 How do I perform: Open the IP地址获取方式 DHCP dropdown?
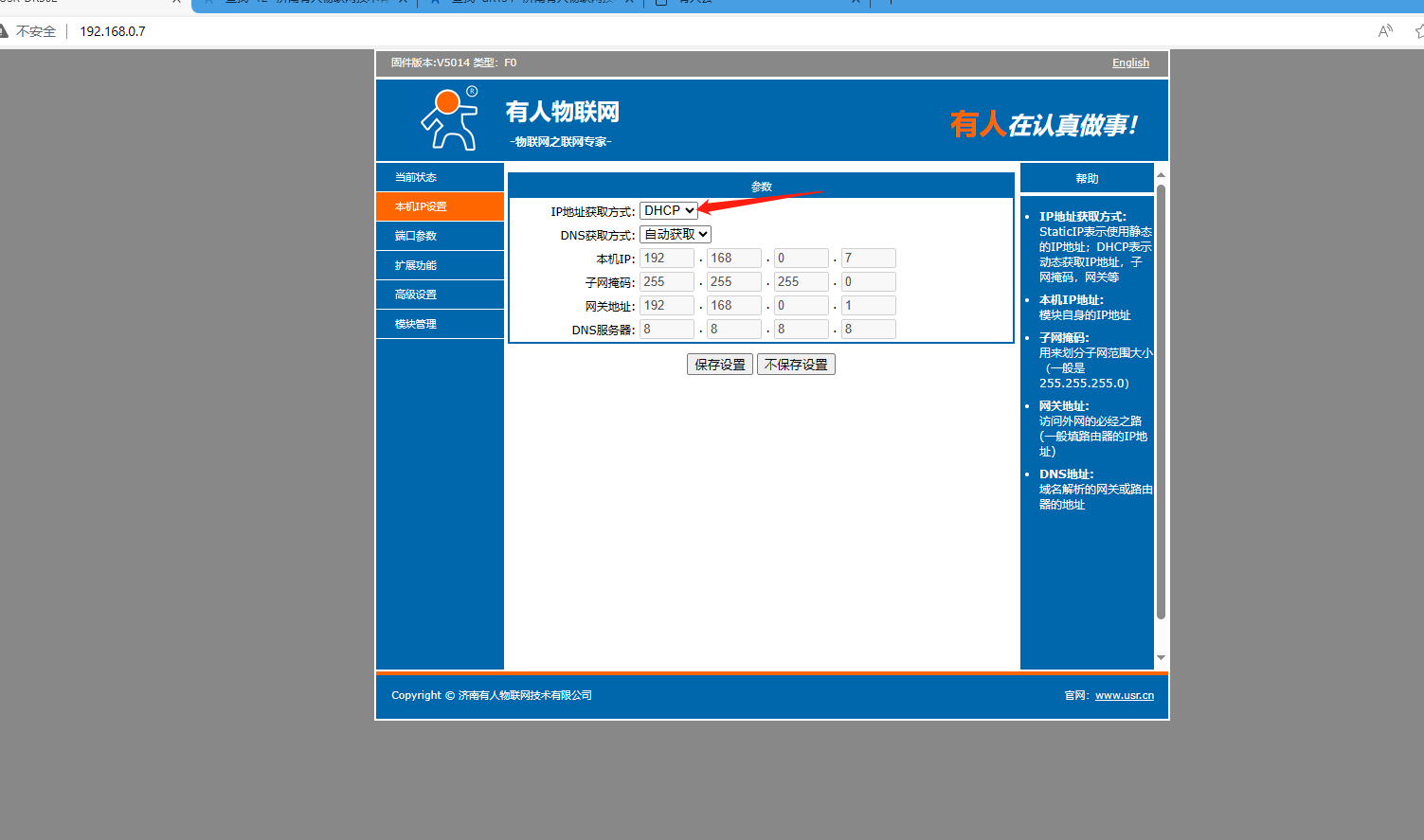point(669,210)
